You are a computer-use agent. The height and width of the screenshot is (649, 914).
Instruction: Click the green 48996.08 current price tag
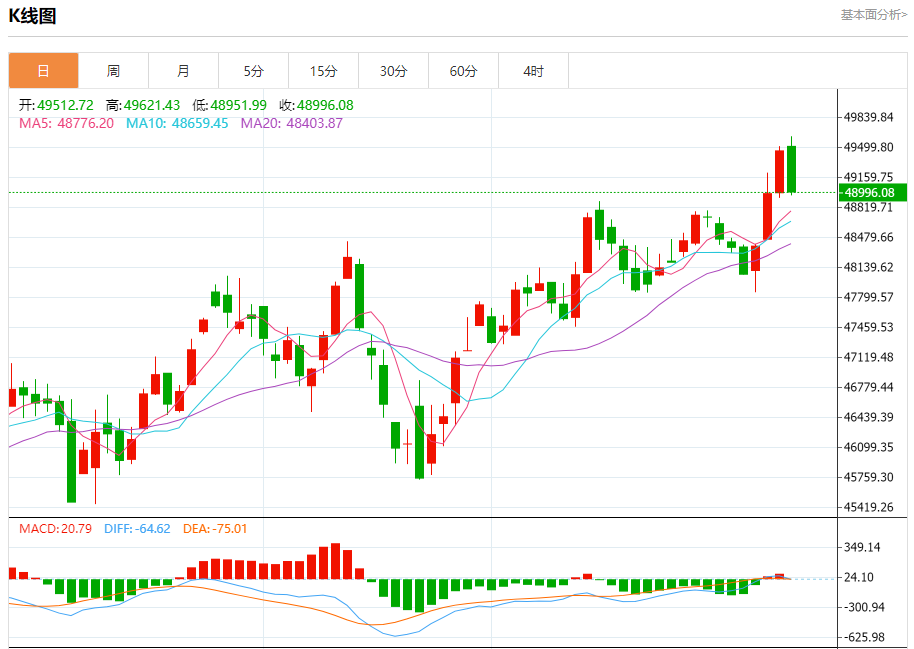pyautogui.click(x=873, y=193)
